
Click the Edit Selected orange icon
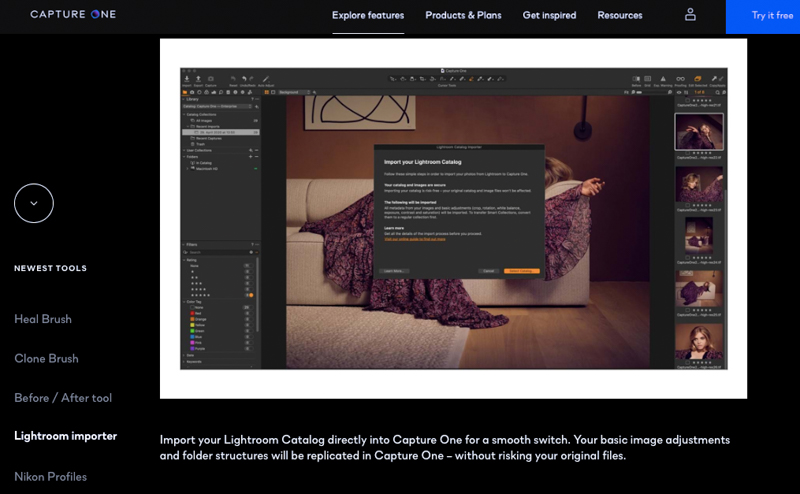tap(697, 79)
